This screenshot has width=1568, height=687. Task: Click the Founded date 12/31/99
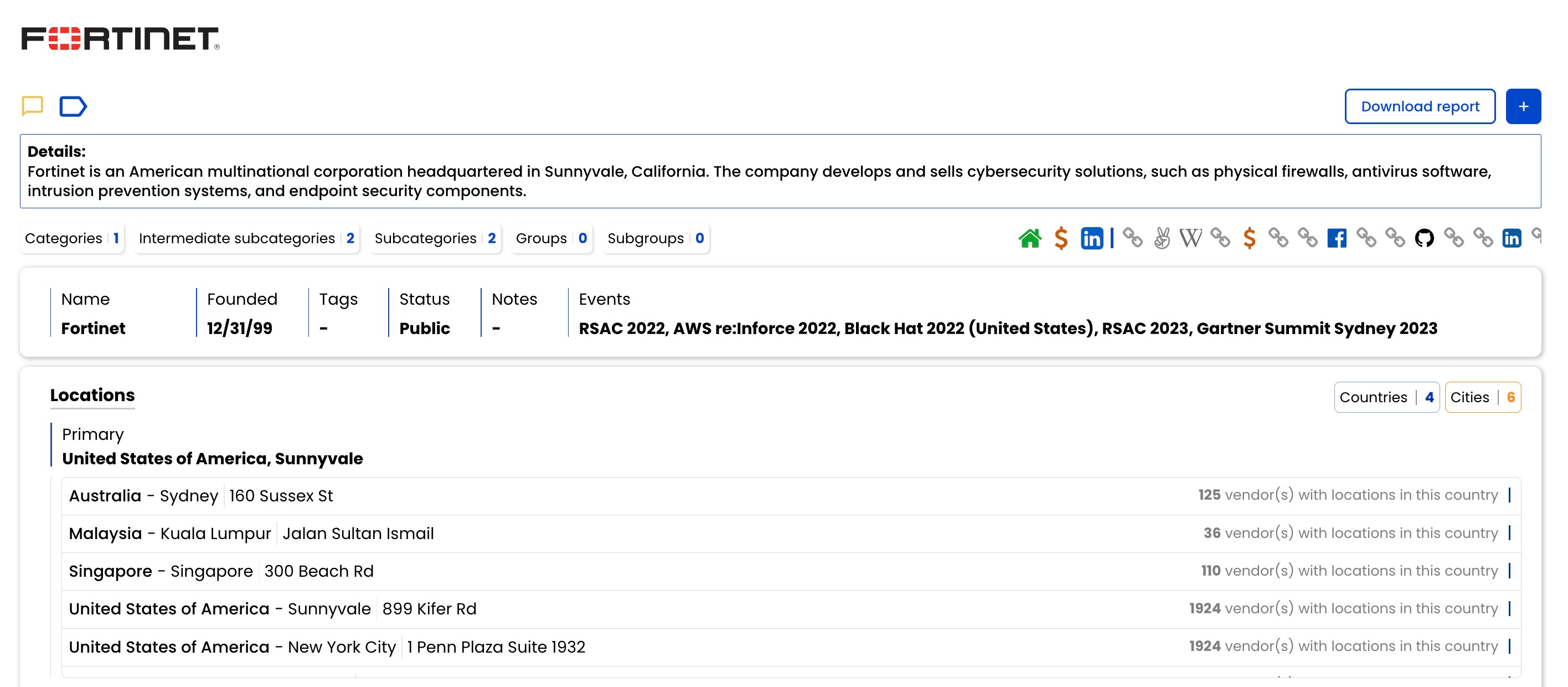pos(240,329)
